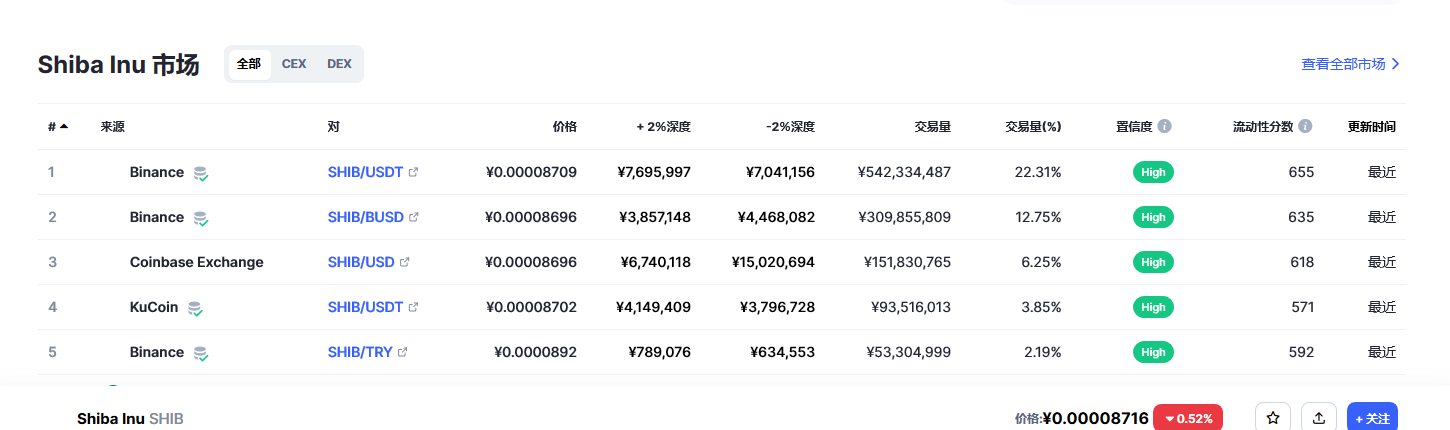Image resolution: width=1450 pixels, height=430 pixels.
Task: Click the star watchlist icon
Action: point(1273,418)
